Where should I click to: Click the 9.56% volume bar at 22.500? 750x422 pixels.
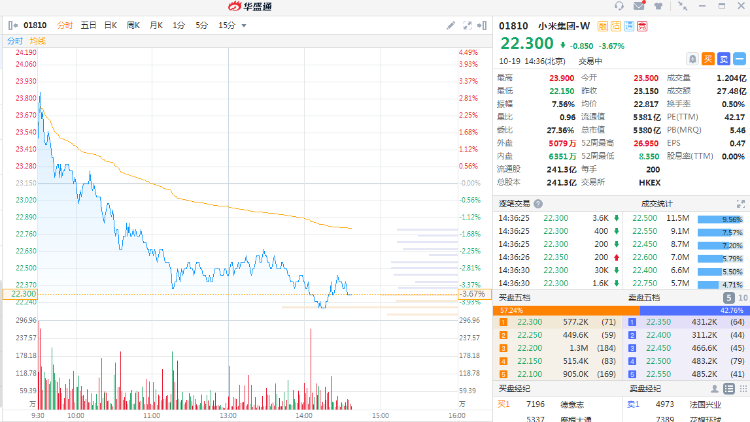point(720,220)
